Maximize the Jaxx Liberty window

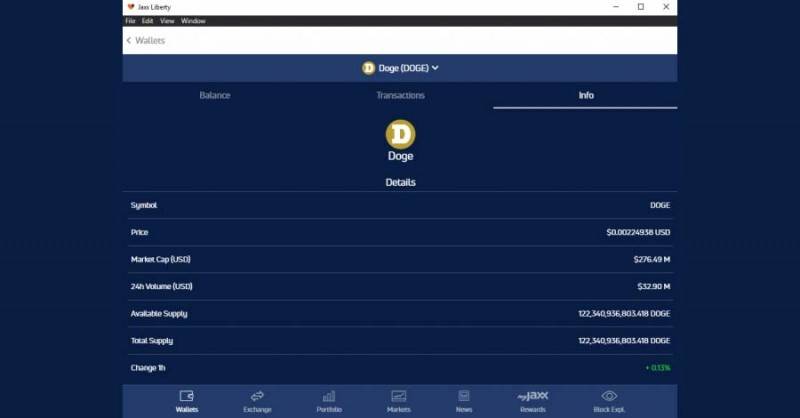(641, 7)
